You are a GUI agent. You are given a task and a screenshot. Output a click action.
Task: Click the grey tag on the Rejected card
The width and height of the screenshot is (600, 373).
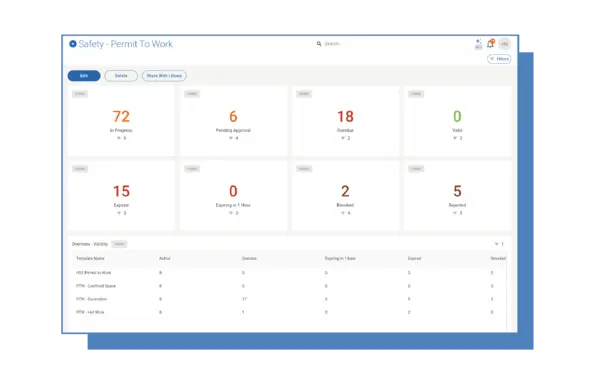[416, 169]
